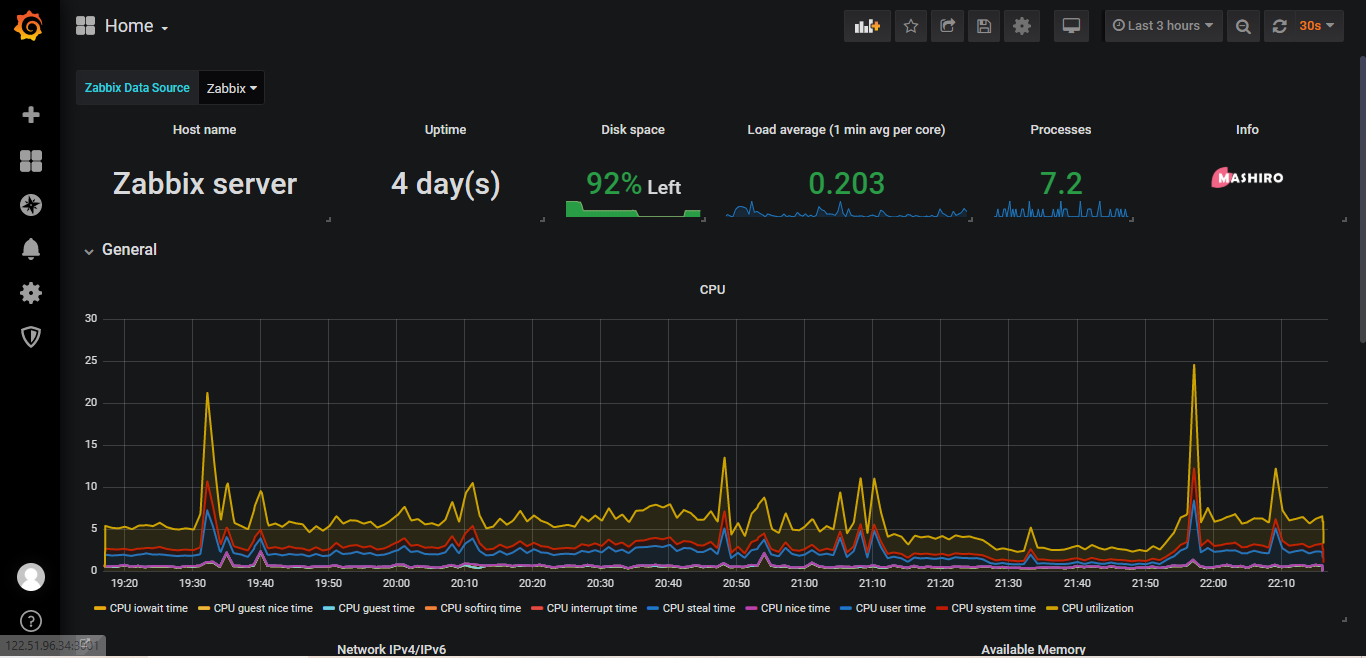Open the Create plus menu in sidebar
This screenshot has height=658, width=1366.
(31, 115)
